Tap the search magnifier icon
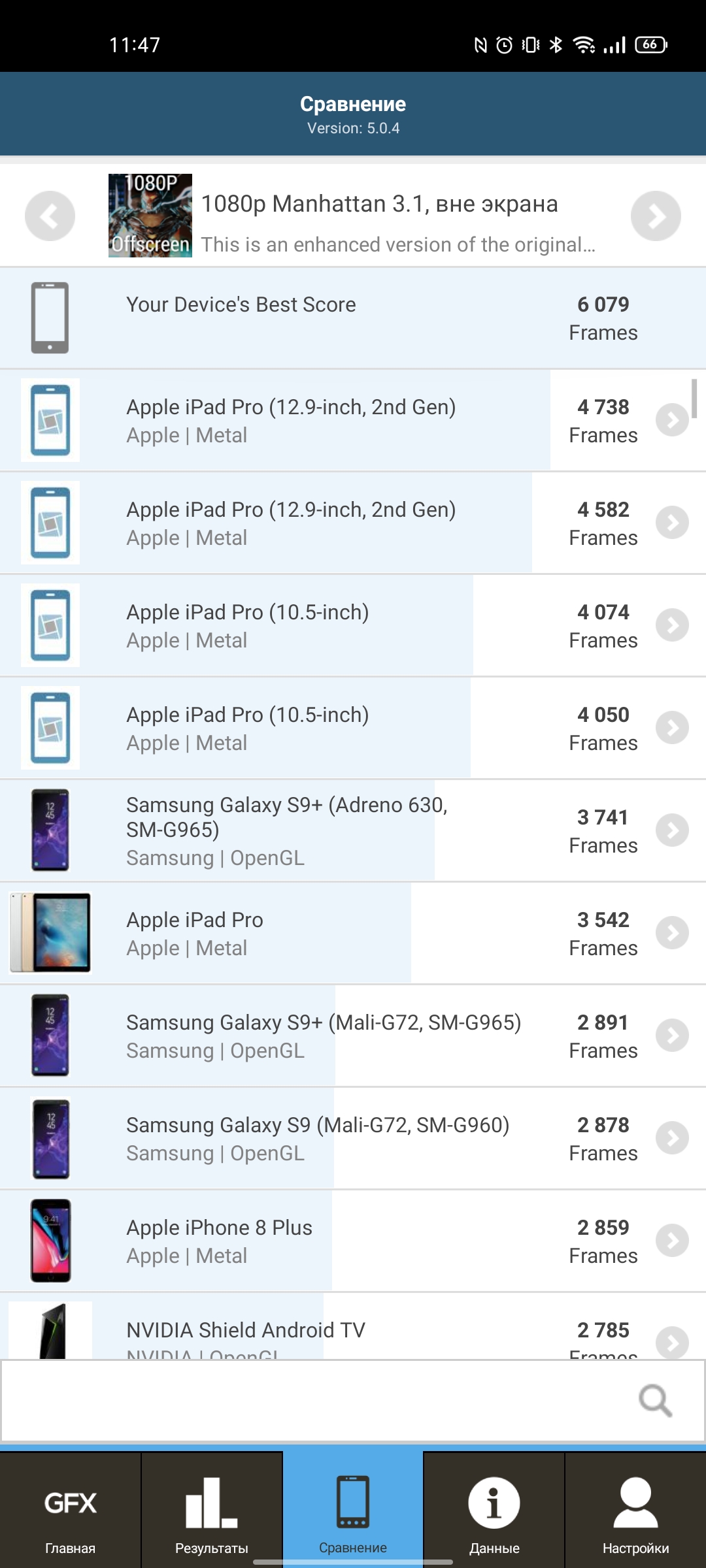This screenshot has height=1568, width=706. [x=655, y=1401]
